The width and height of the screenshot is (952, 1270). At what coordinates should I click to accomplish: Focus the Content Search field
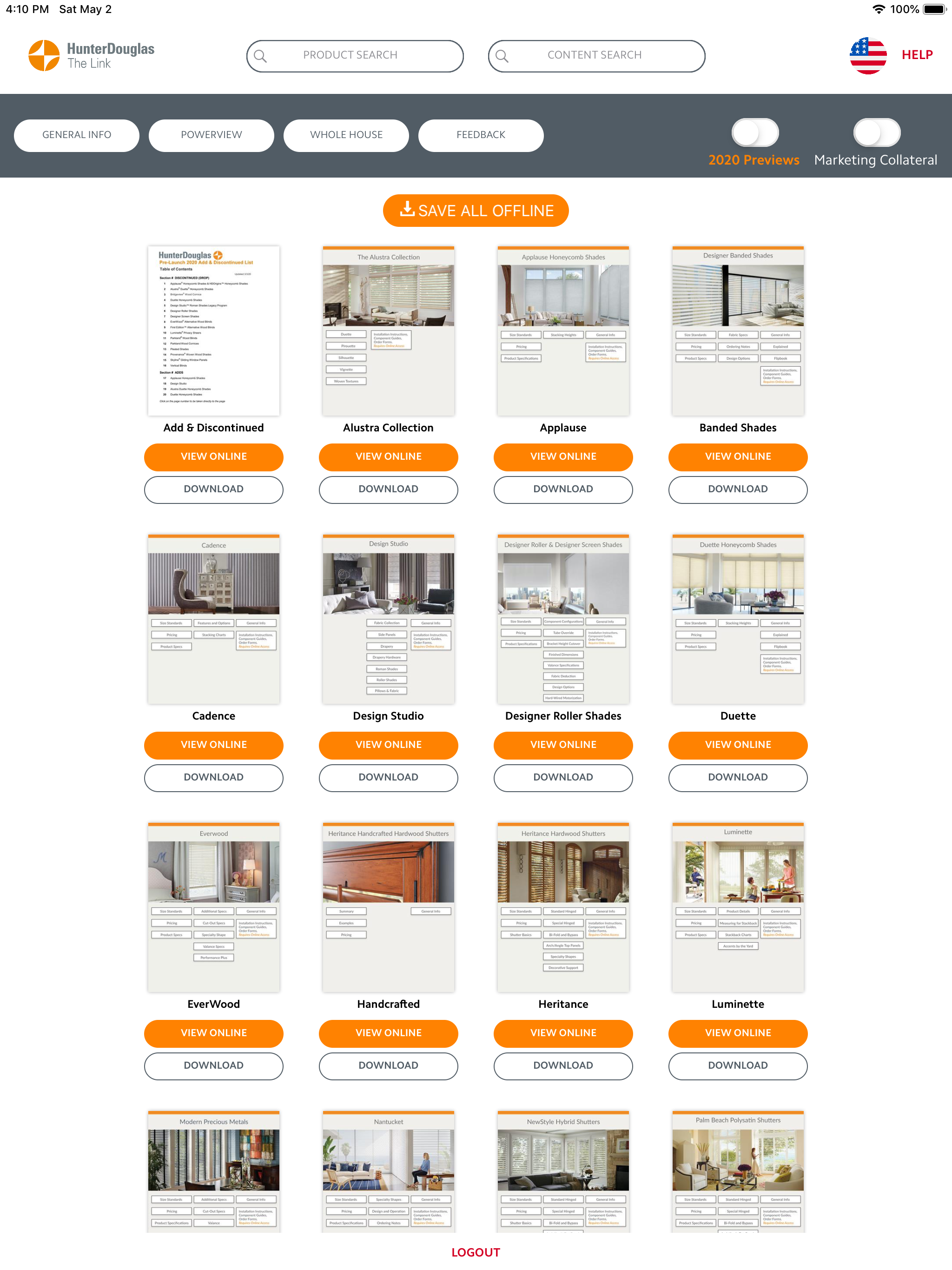[596, 56]
